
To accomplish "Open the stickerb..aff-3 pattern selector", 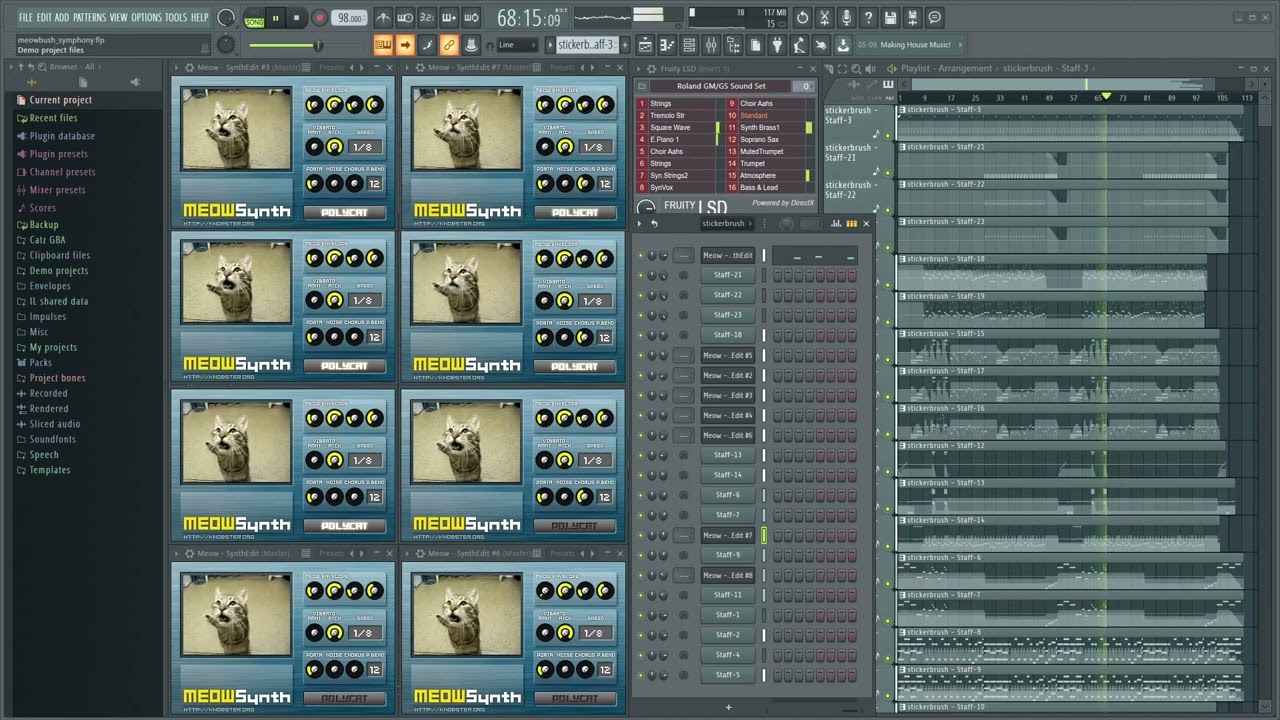I will tap(586, 45).
